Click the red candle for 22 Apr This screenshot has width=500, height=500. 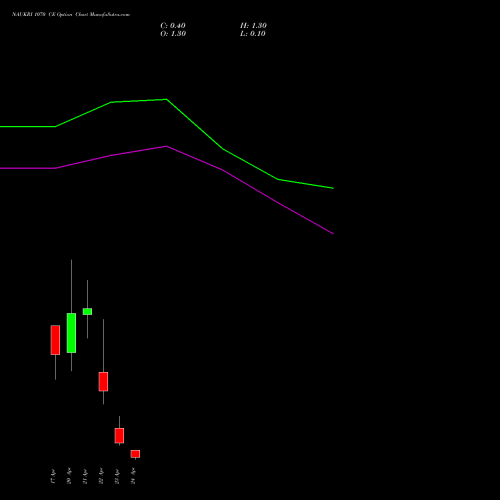coord(103,382)
